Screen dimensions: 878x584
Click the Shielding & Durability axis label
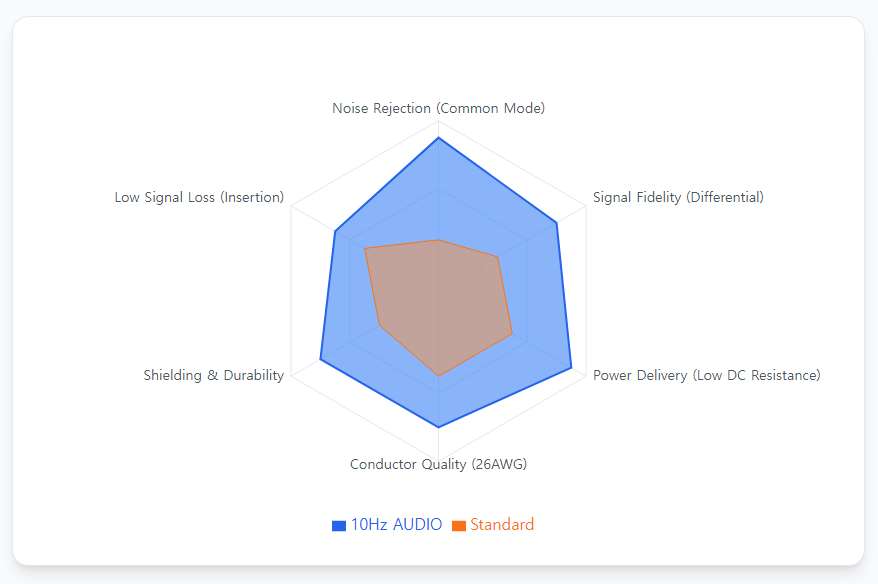[x=213, y=376]
